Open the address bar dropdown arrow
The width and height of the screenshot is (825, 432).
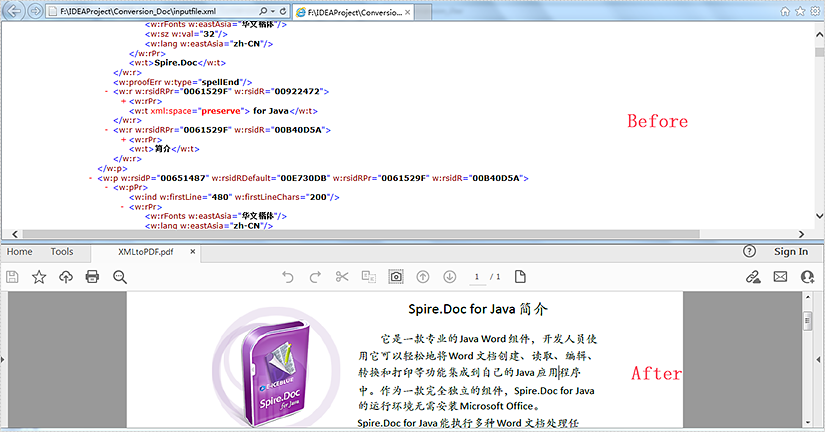tap(273, 11)
